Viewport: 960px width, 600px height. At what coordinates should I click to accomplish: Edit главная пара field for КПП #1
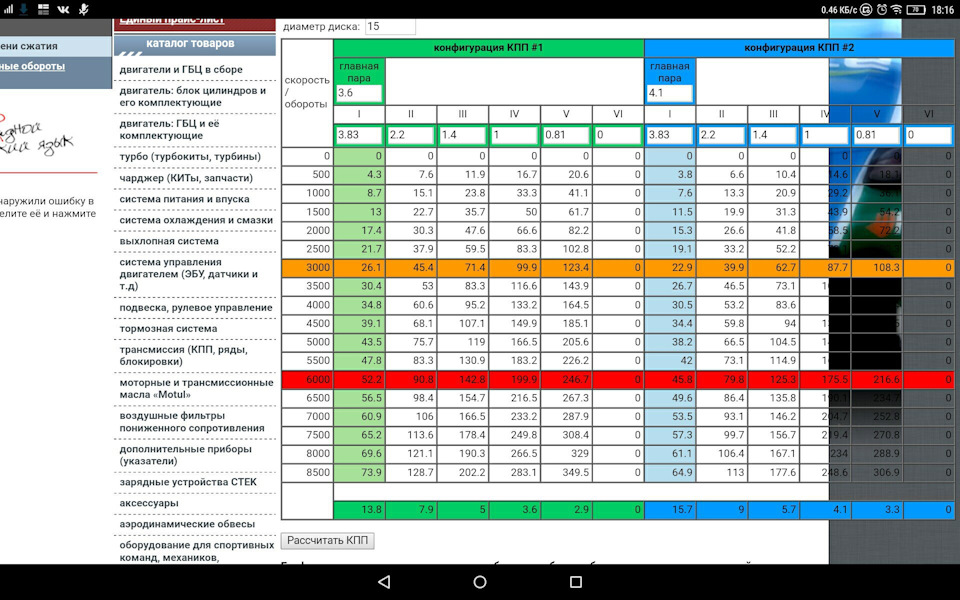coord(359,93)
